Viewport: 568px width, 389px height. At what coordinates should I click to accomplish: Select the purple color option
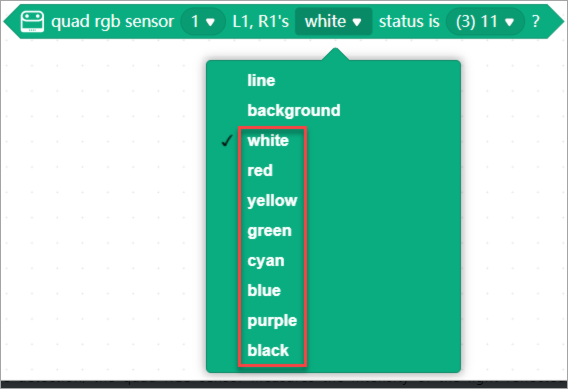[272, 321]
